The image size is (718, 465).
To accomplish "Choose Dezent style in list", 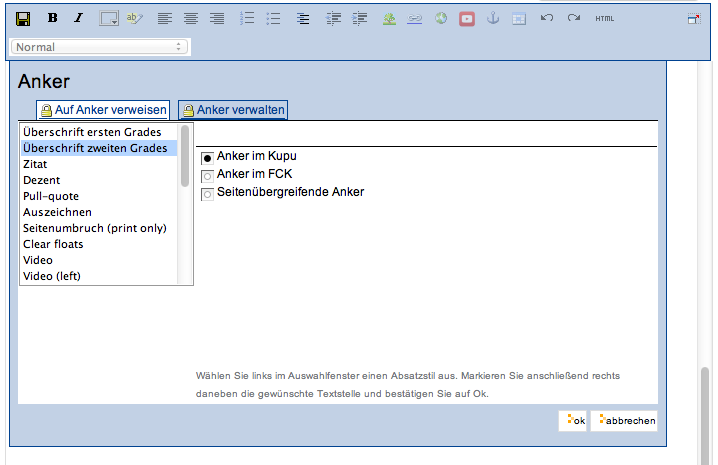I will click(99, 180).
